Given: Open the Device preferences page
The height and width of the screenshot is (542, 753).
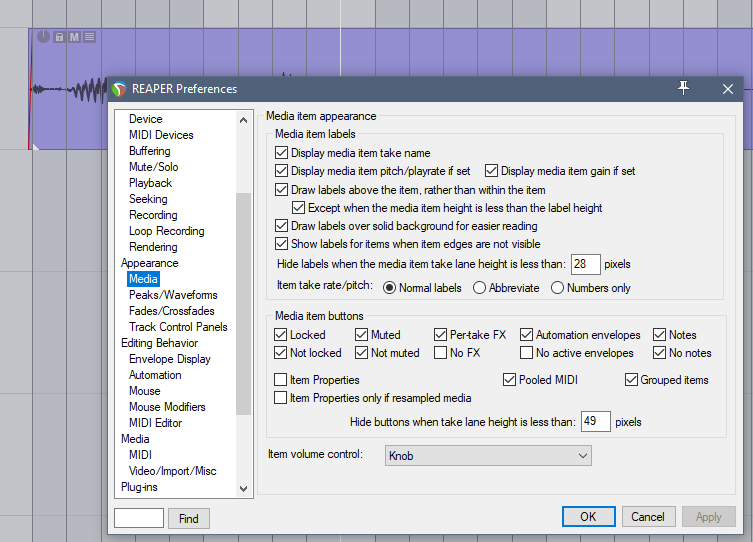Looking at the screenshot, I should 146,119.
